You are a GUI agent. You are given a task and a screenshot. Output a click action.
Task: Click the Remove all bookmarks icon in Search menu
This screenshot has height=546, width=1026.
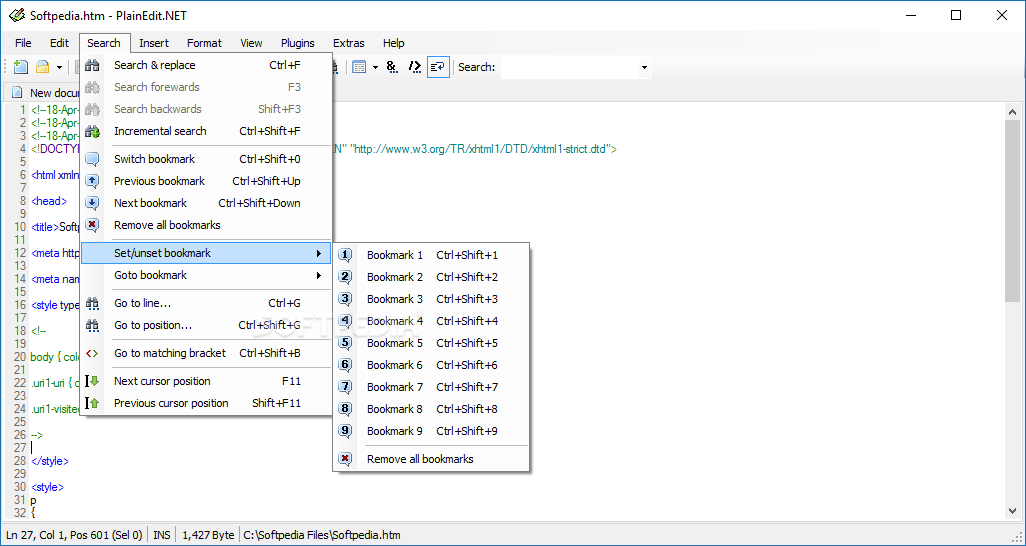[92, 225]
